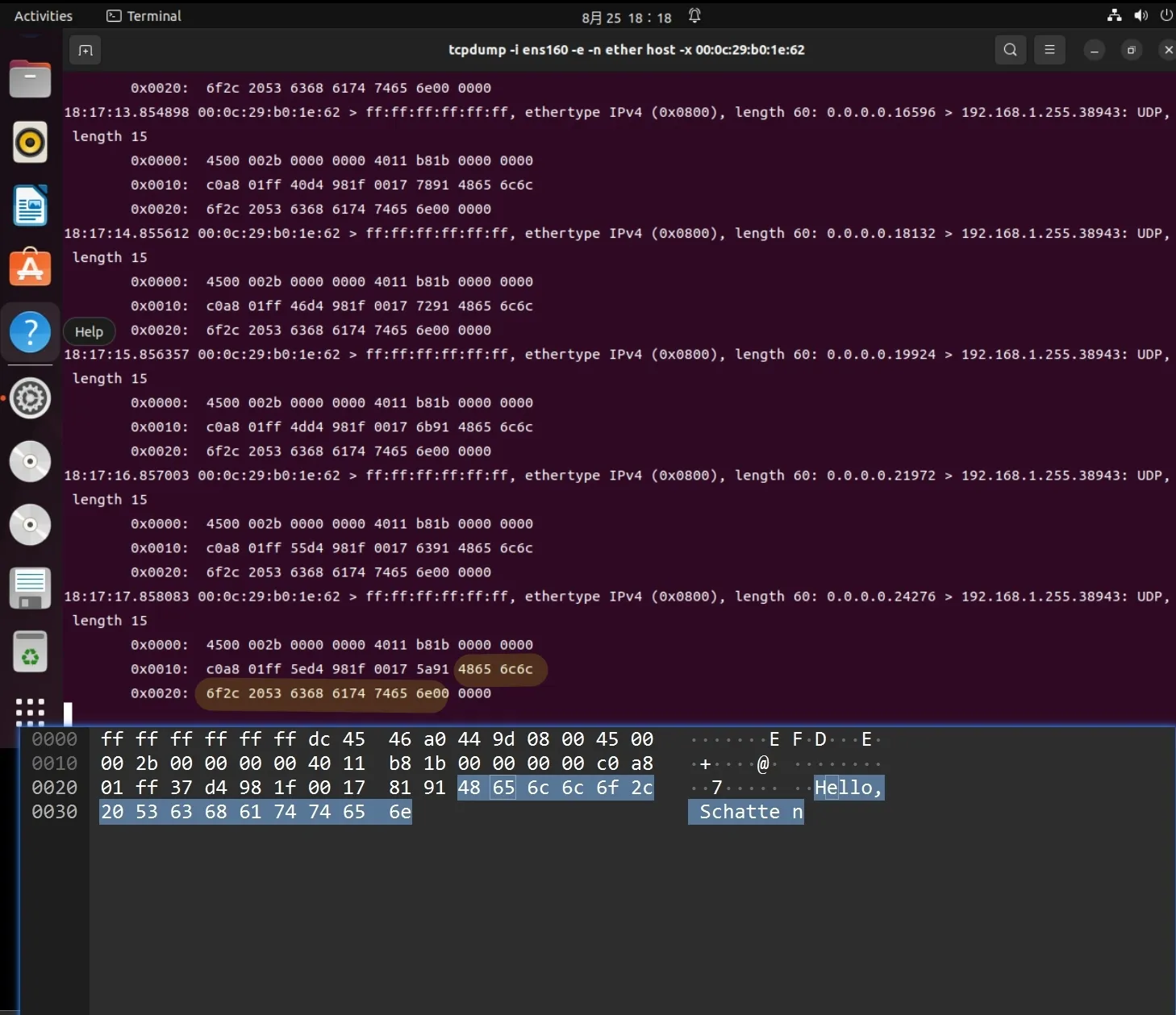Minimize the terminal window
Viewport: 1176px width, 1015px height.
[1094, 50]
